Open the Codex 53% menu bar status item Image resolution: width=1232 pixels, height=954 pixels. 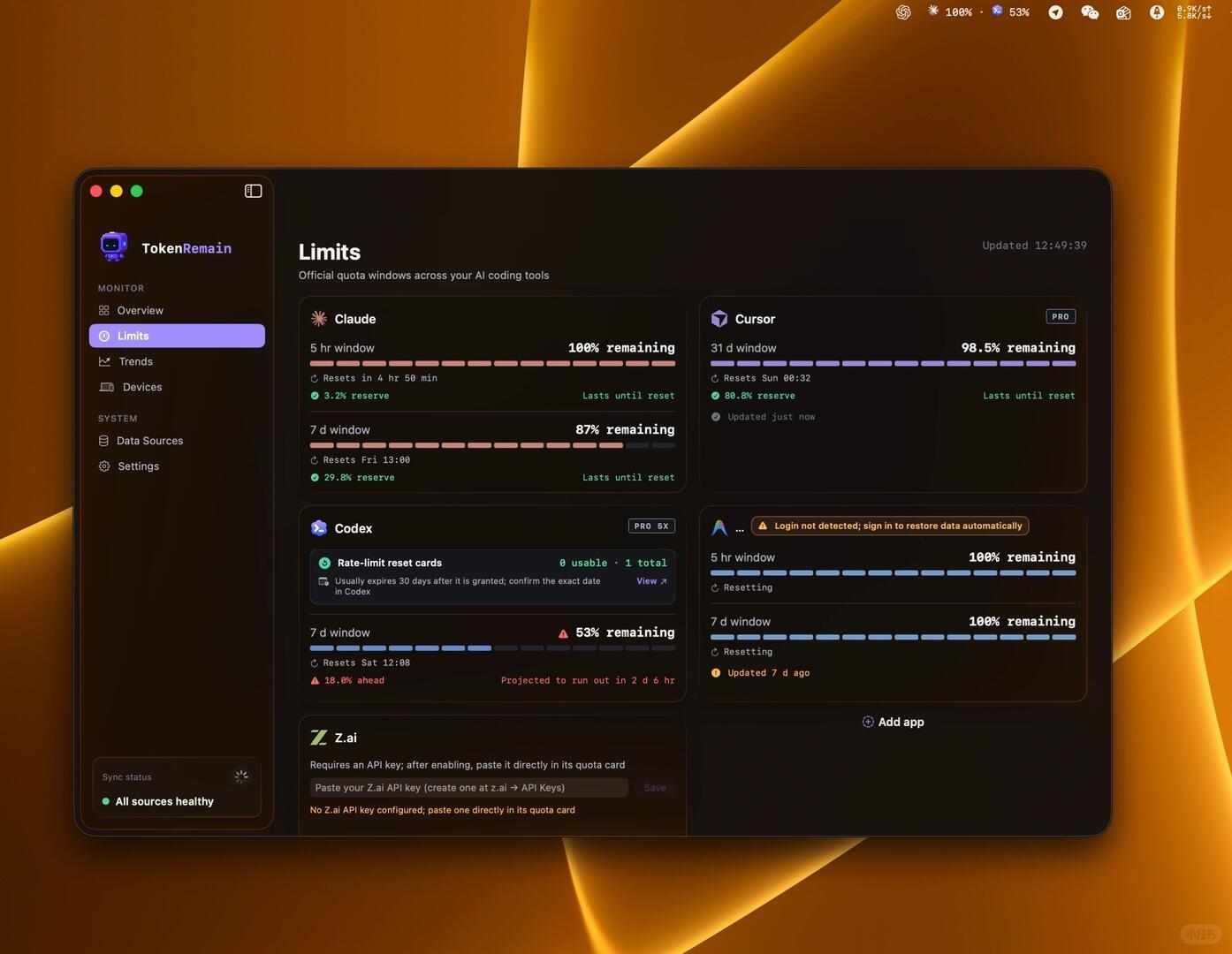click(1010, 12)
